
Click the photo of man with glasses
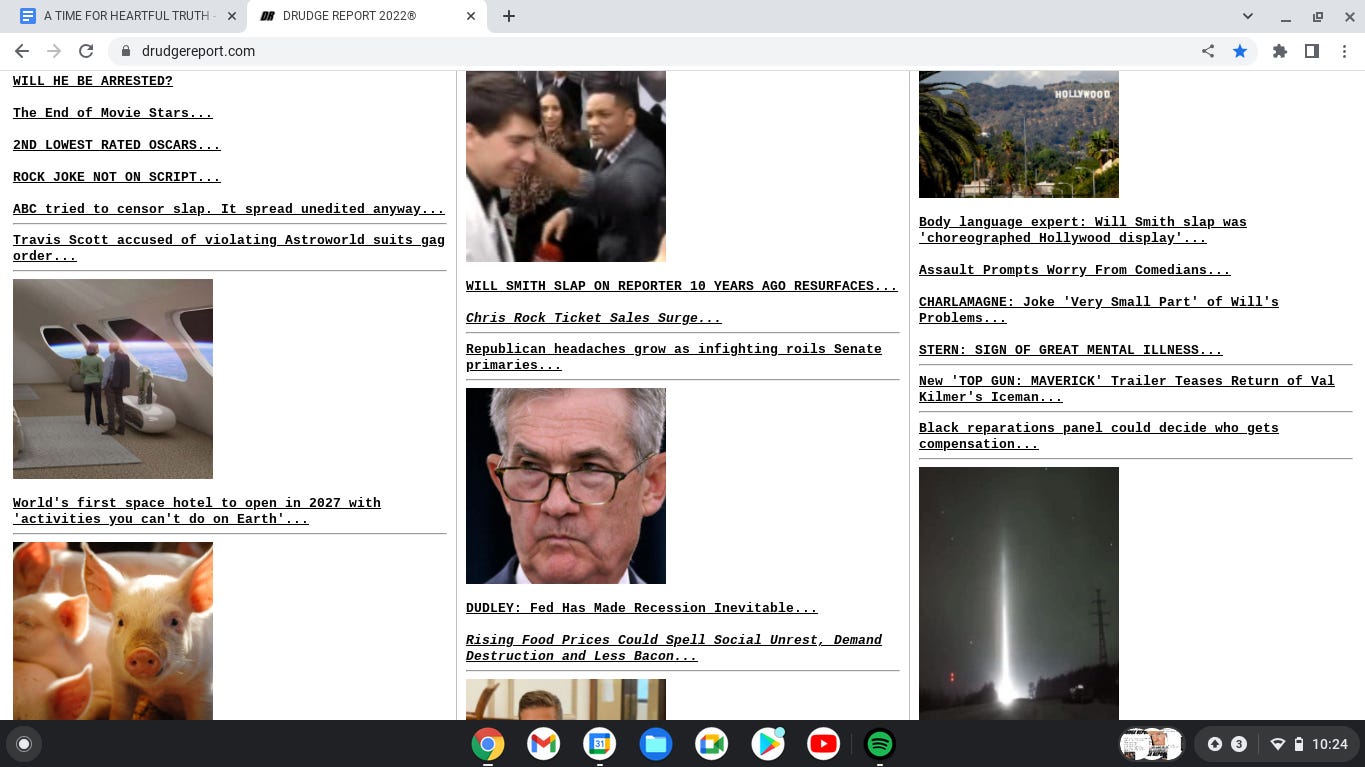566,486
